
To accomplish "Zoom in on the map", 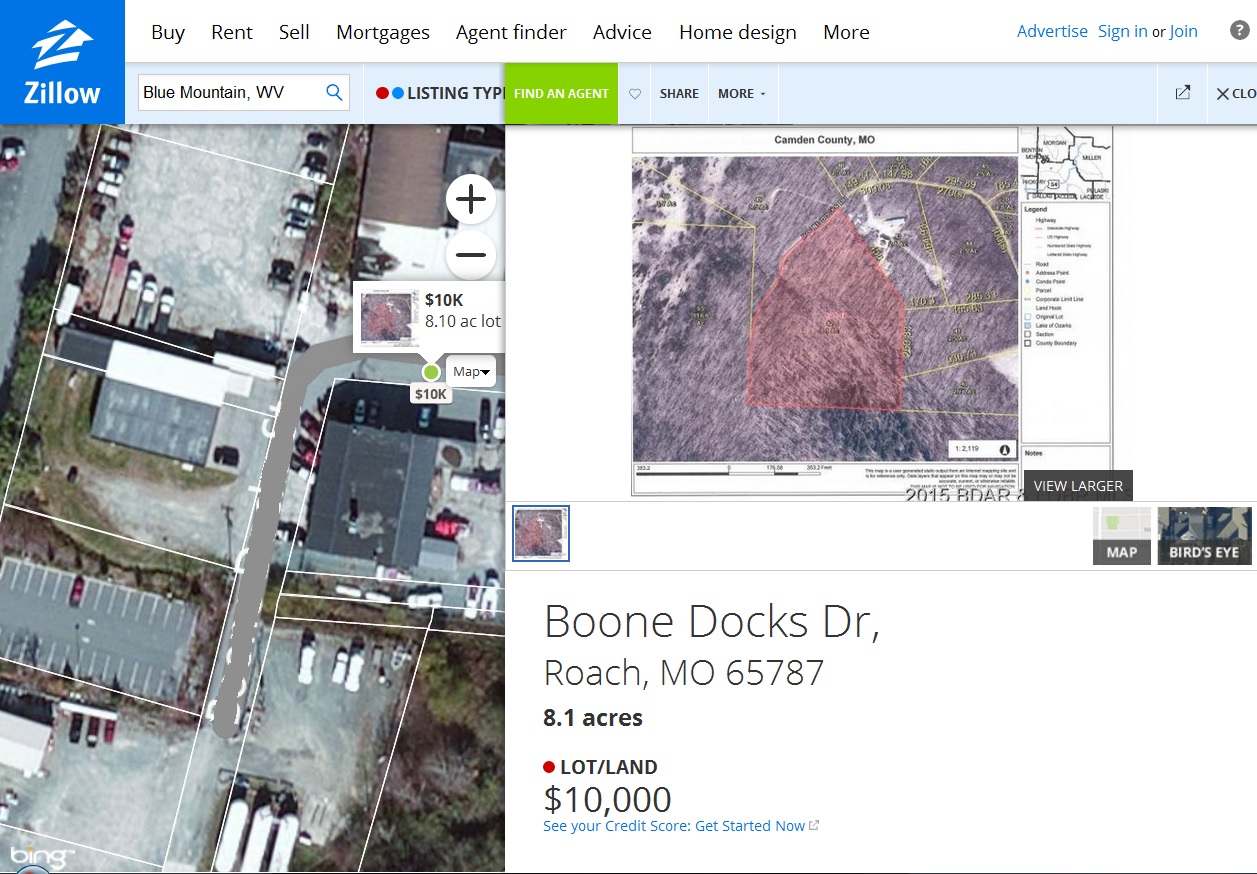I will tap(470, 200).
